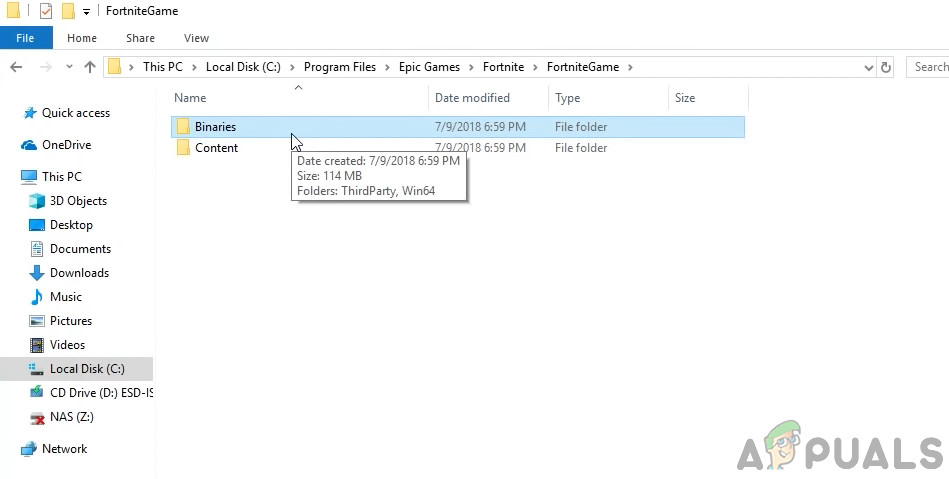Image resolution: width=949 pixels, height=479 pixels.
Task: Click the Search input box
Action: point(927,67)
